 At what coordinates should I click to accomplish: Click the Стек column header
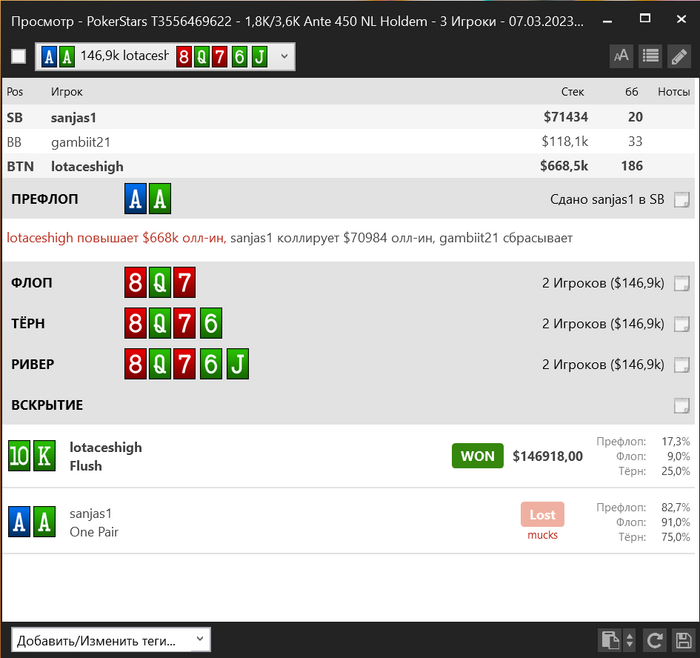[x=572, y=92]
